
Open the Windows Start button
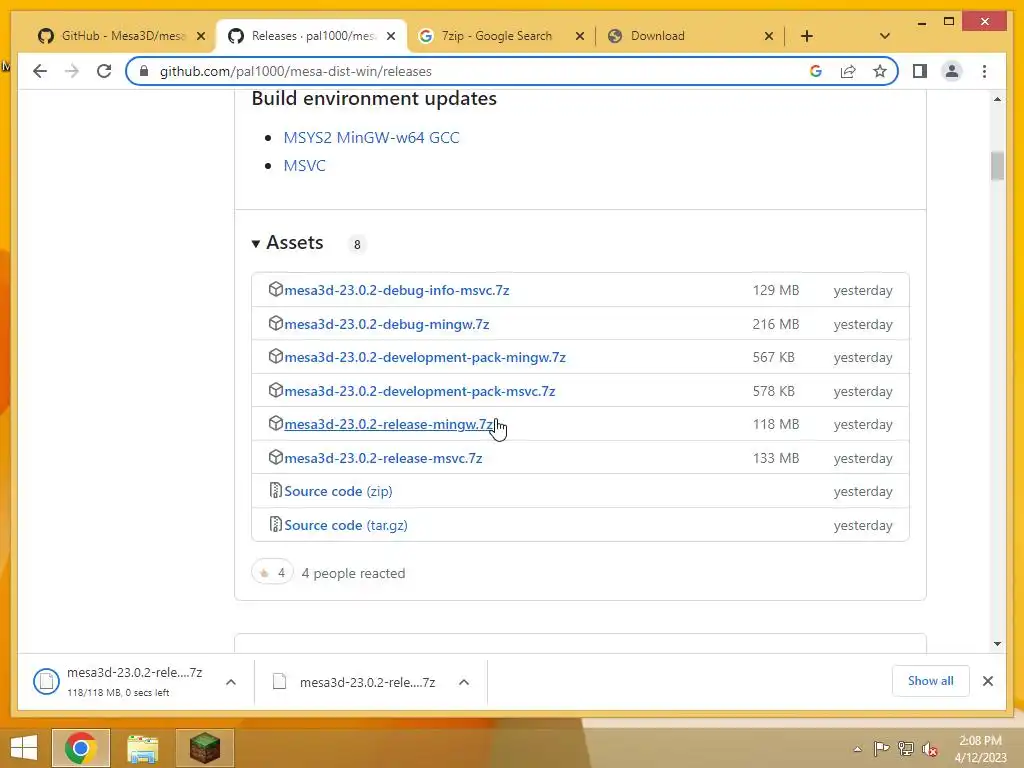coord(24,748)
